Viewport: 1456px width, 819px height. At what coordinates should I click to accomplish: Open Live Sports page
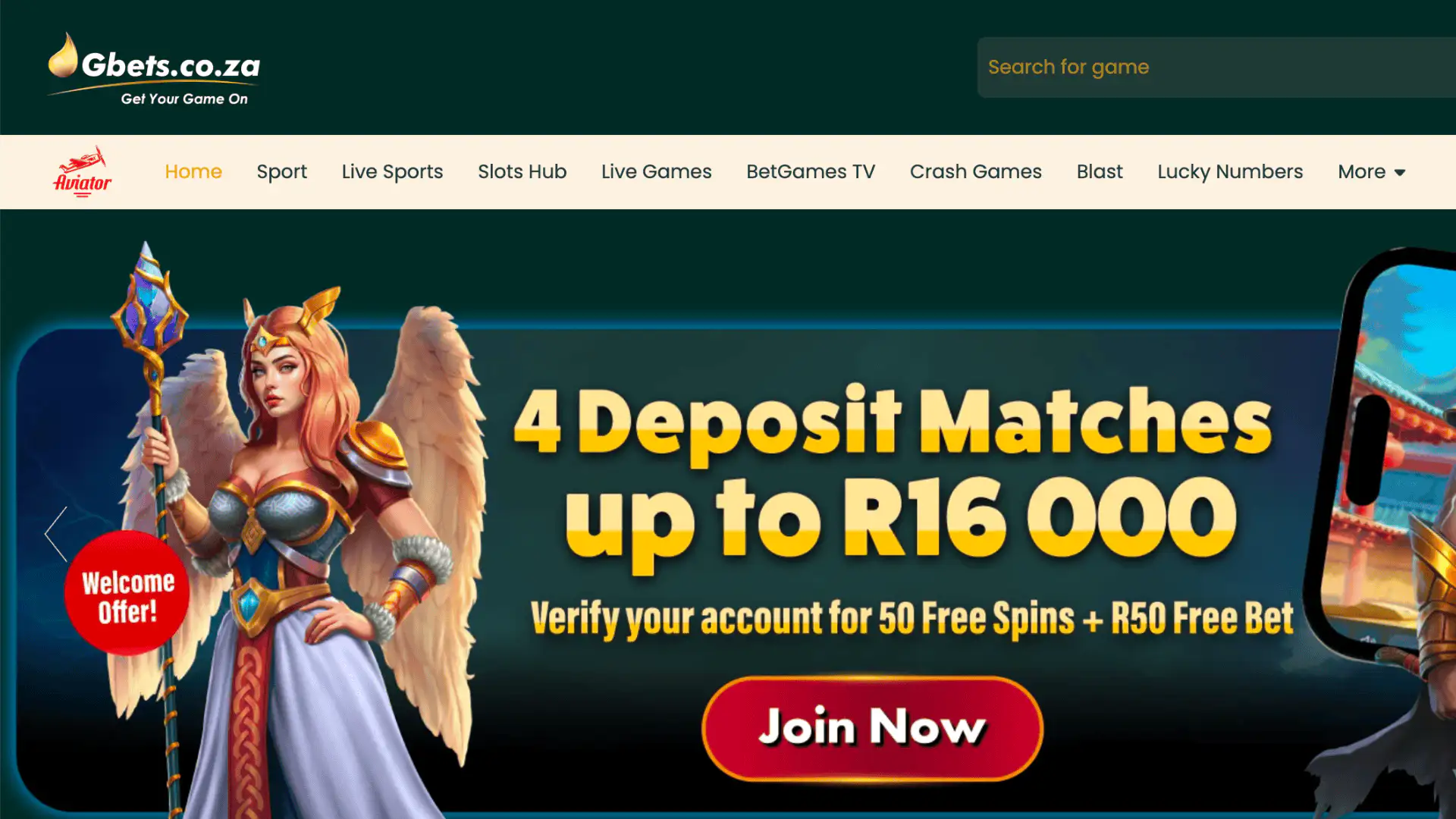[392, 172]
